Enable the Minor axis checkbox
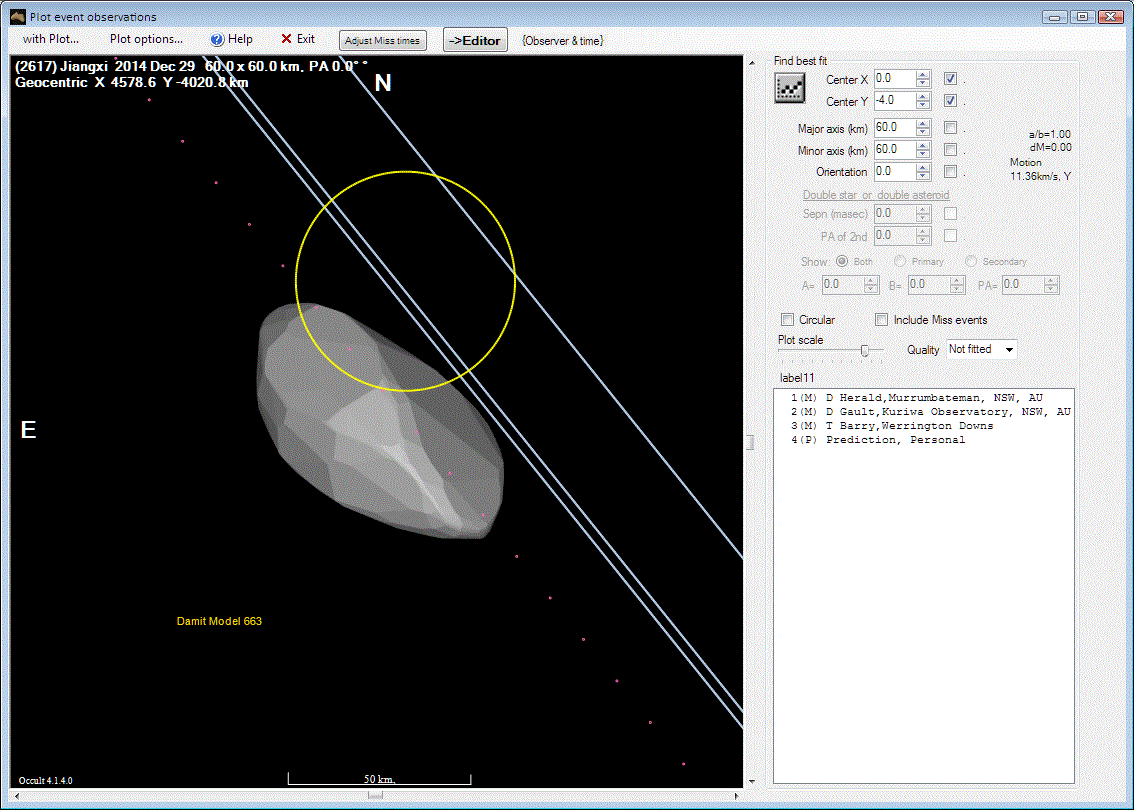 point(950,150)
